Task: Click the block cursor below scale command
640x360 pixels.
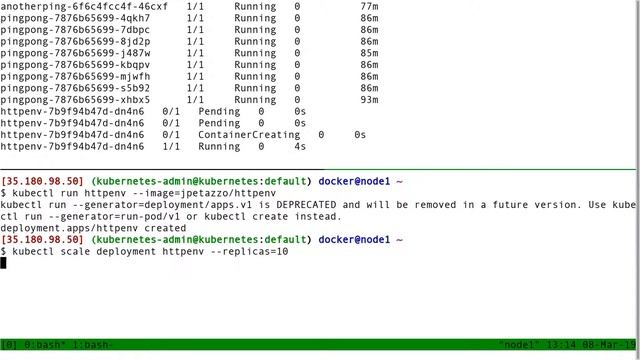Action: 3,263
